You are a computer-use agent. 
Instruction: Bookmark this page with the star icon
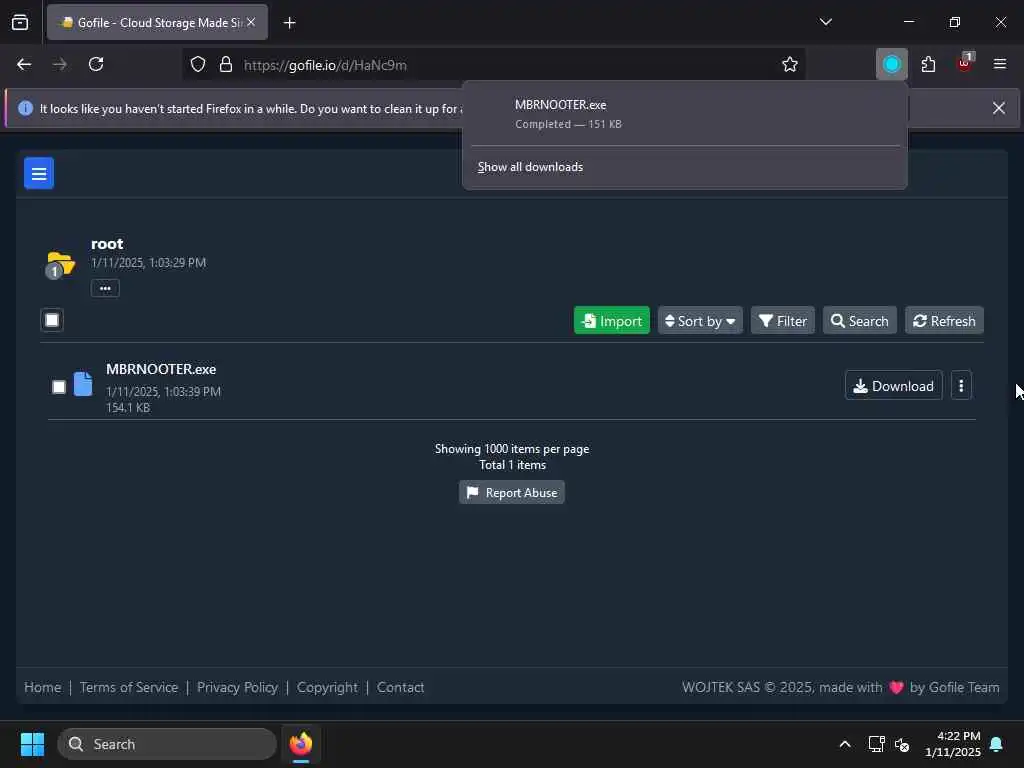[790, 65]
